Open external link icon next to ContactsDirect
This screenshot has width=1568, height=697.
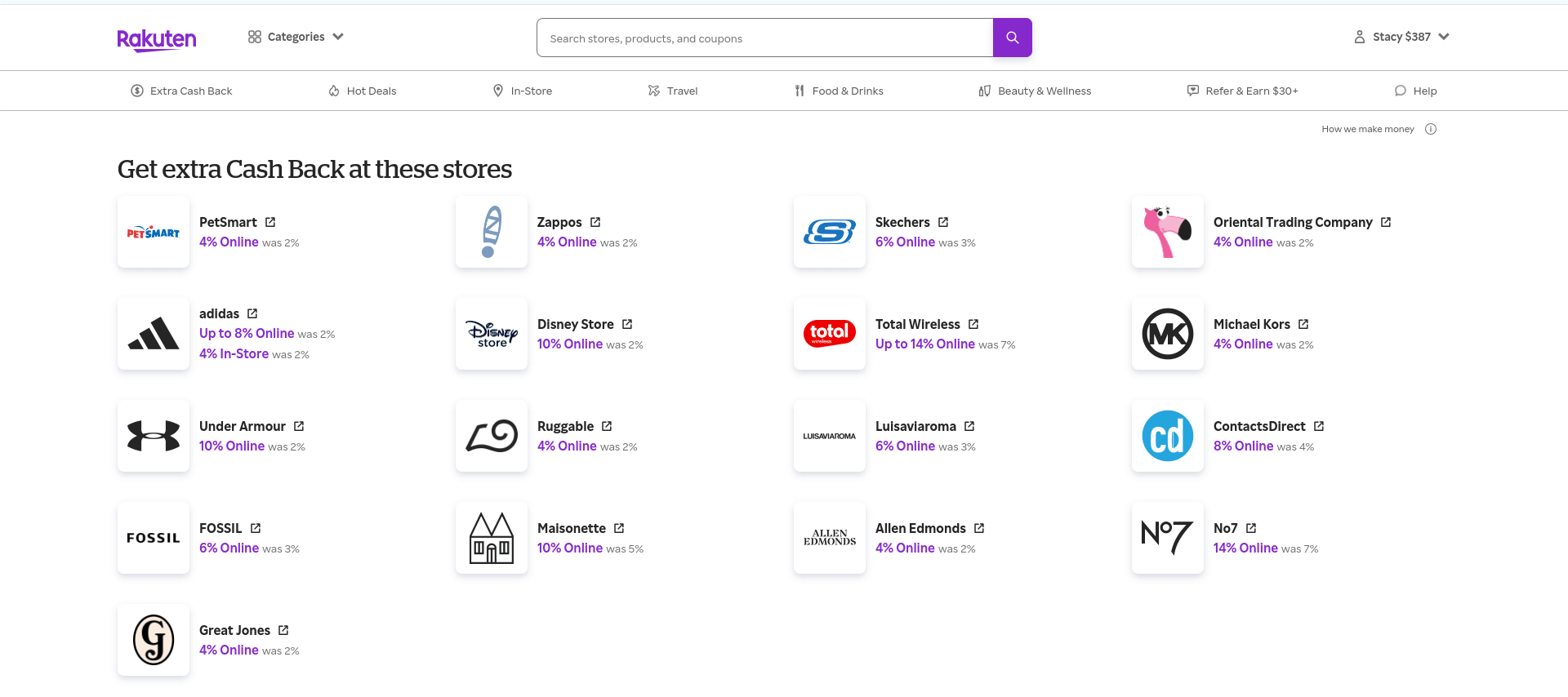click(x=1319, y=426)
